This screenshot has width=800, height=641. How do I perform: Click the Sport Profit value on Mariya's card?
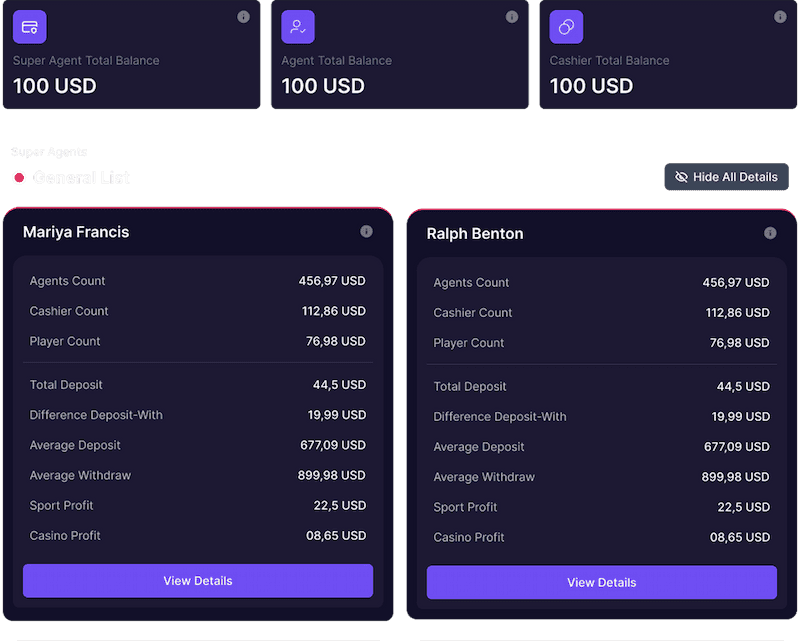pos(338,505)
